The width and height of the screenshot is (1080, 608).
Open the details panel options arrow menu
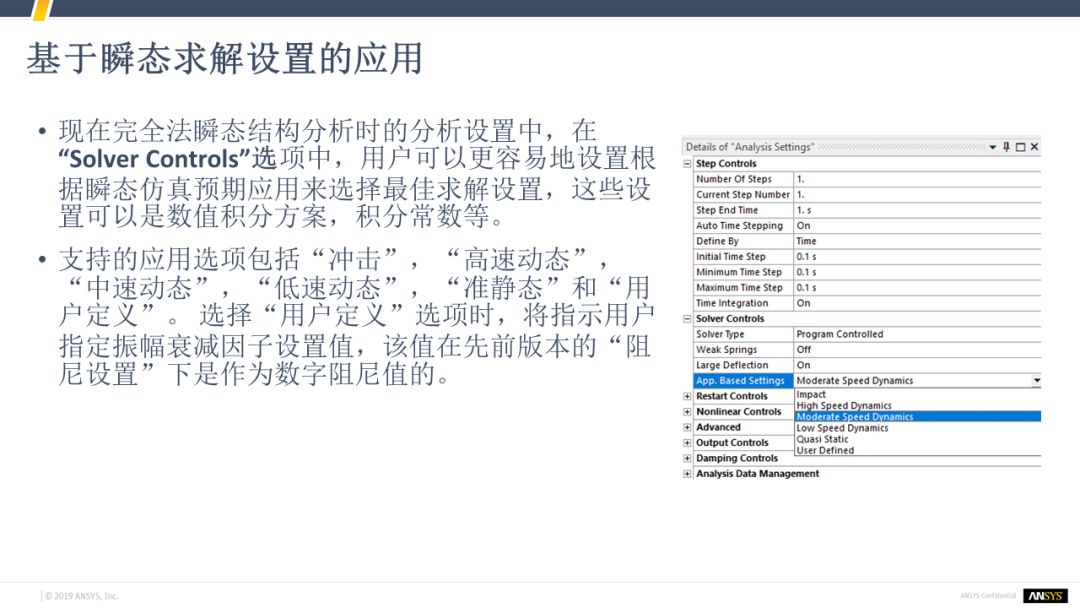click(992, 147)
